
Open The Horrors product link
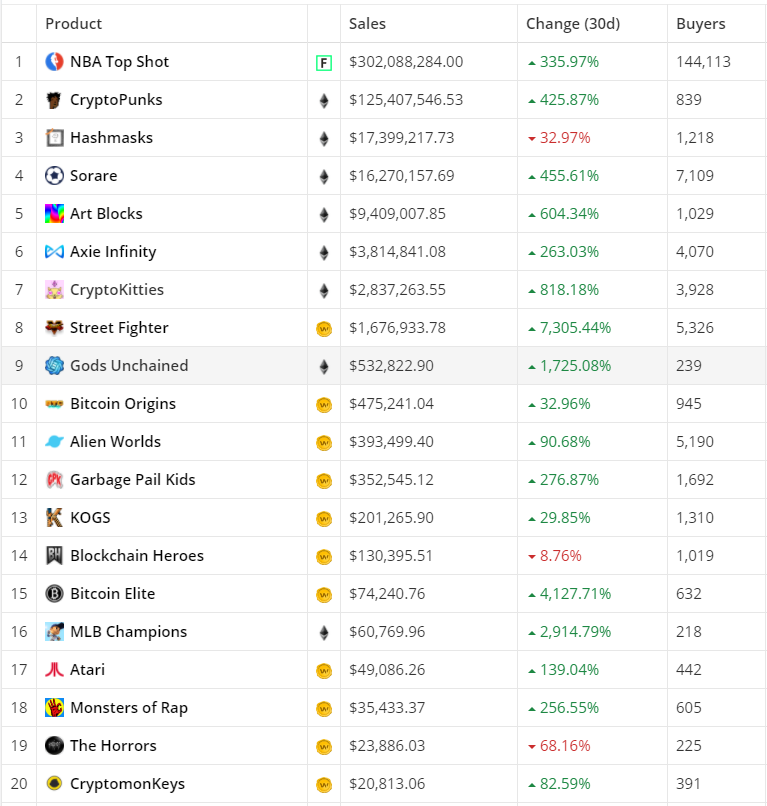pyautogui.click(x=113, y=746)
